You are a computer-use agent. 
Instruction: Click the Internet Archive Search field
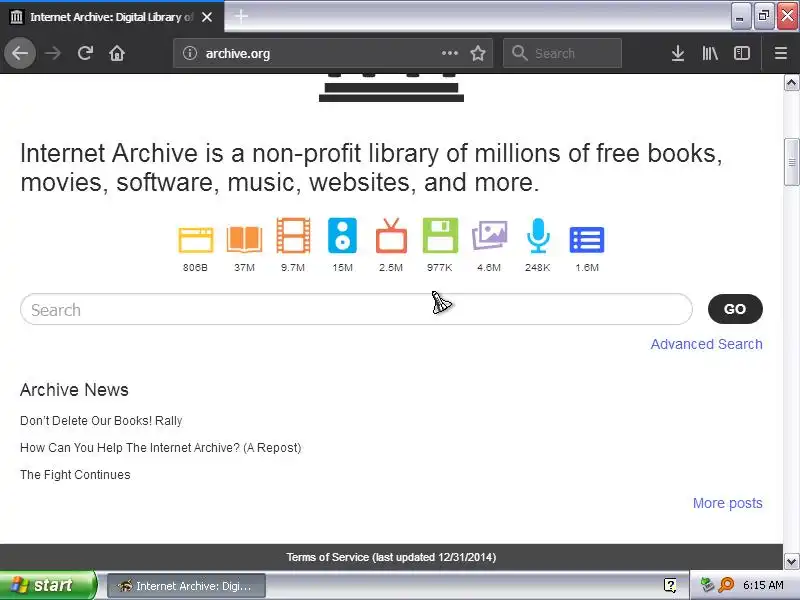tap(356, 309)
